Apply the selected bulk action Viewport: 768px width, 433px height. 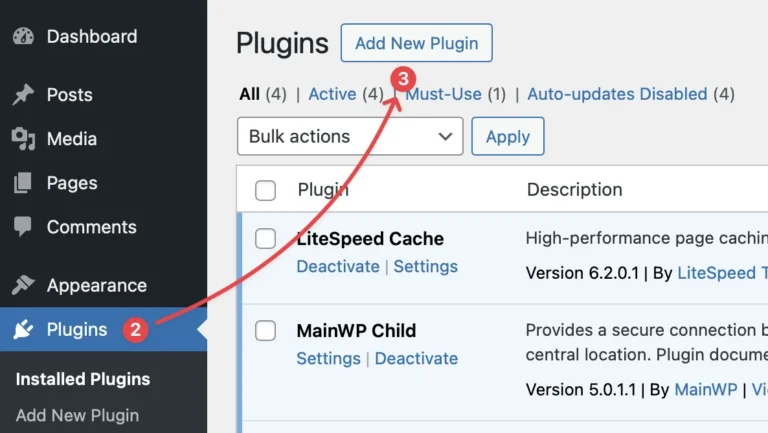pyautogui.click(x=508, y=136)
